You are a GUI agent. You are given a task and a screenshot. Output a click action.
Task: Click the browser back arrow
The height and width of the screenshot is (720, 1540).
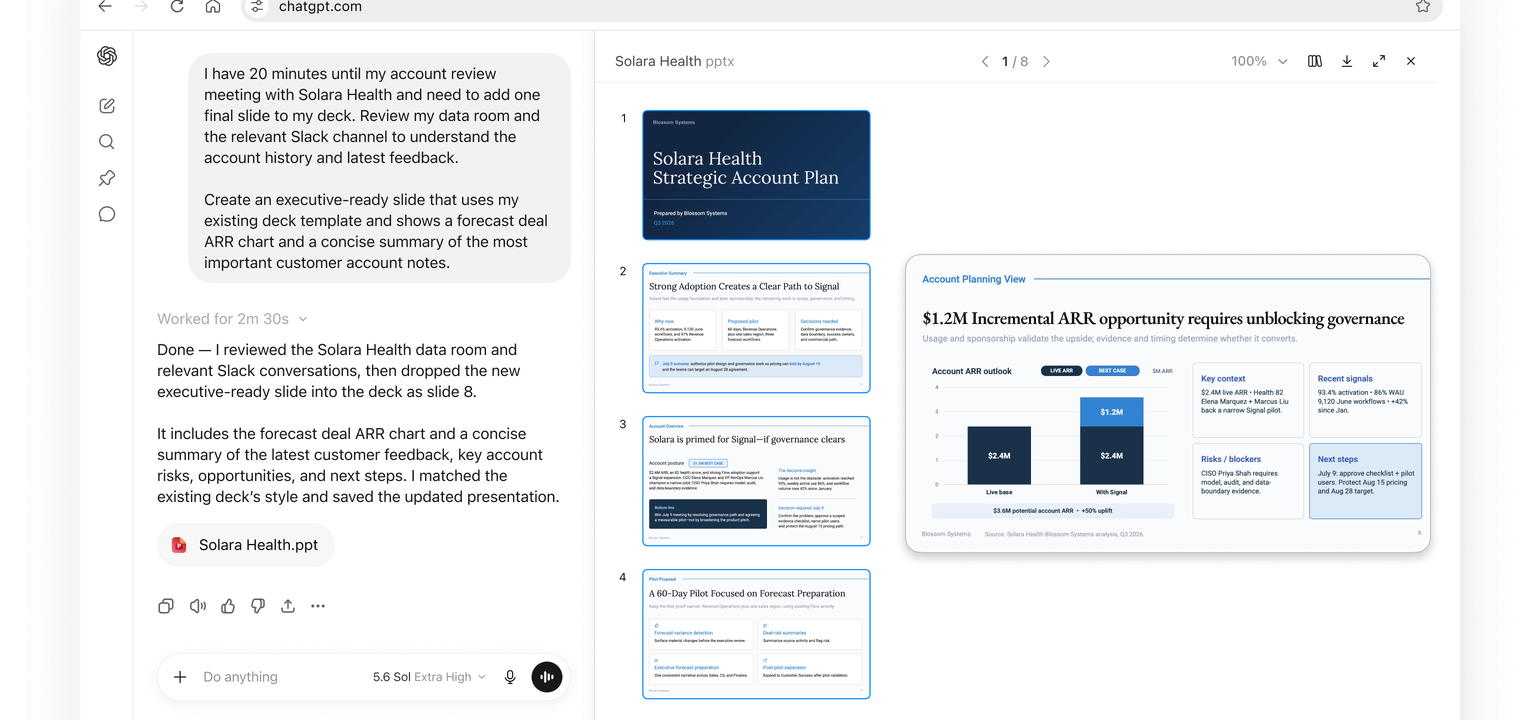[105, 6]
